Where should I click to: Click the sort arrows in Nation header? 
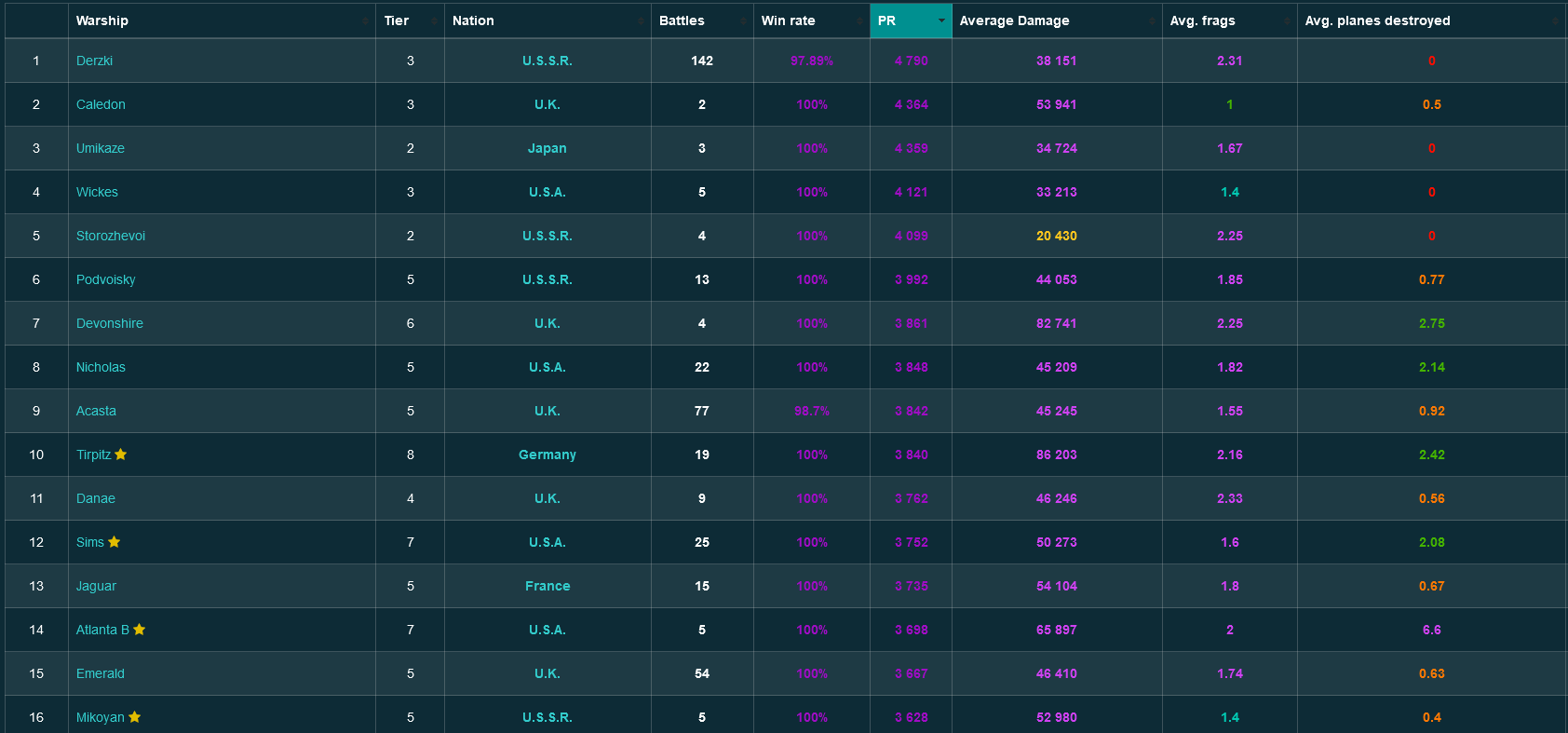pyautogui.click(x=642, y=20)
